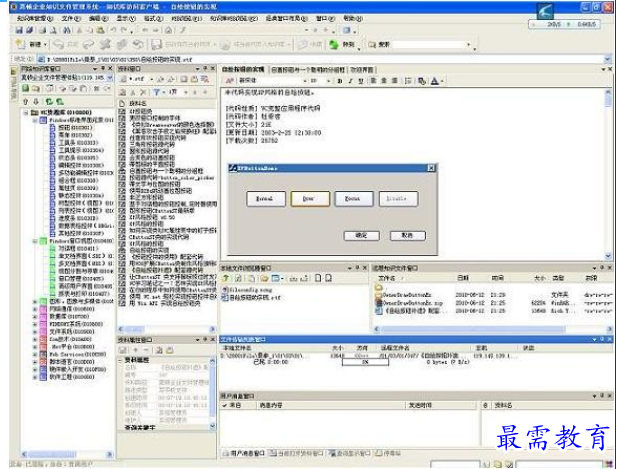Click the font color A icon
Screen dimensions: 618x469
[x=434, y=81]
